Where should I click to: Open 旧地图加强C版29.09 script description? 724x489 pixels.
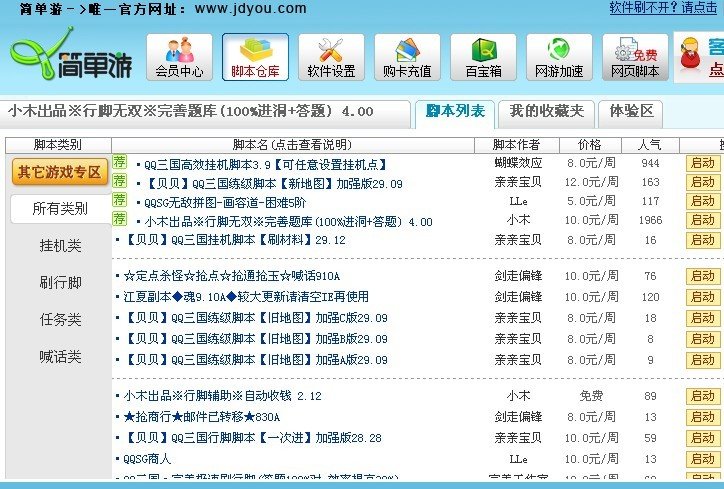coord(255,318)
